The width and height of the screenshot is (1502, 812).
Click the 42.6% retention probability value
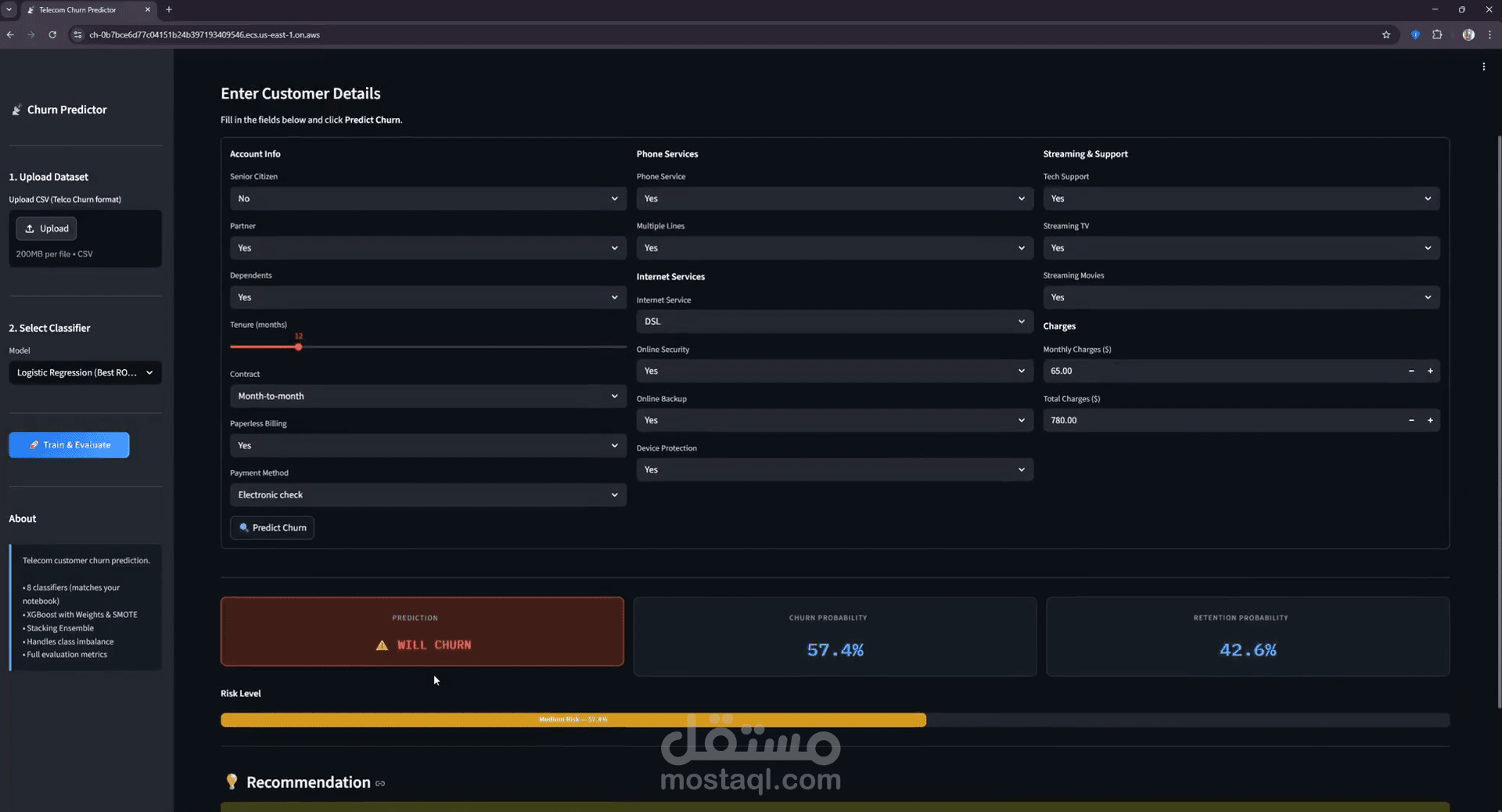tap(1248, 650)
